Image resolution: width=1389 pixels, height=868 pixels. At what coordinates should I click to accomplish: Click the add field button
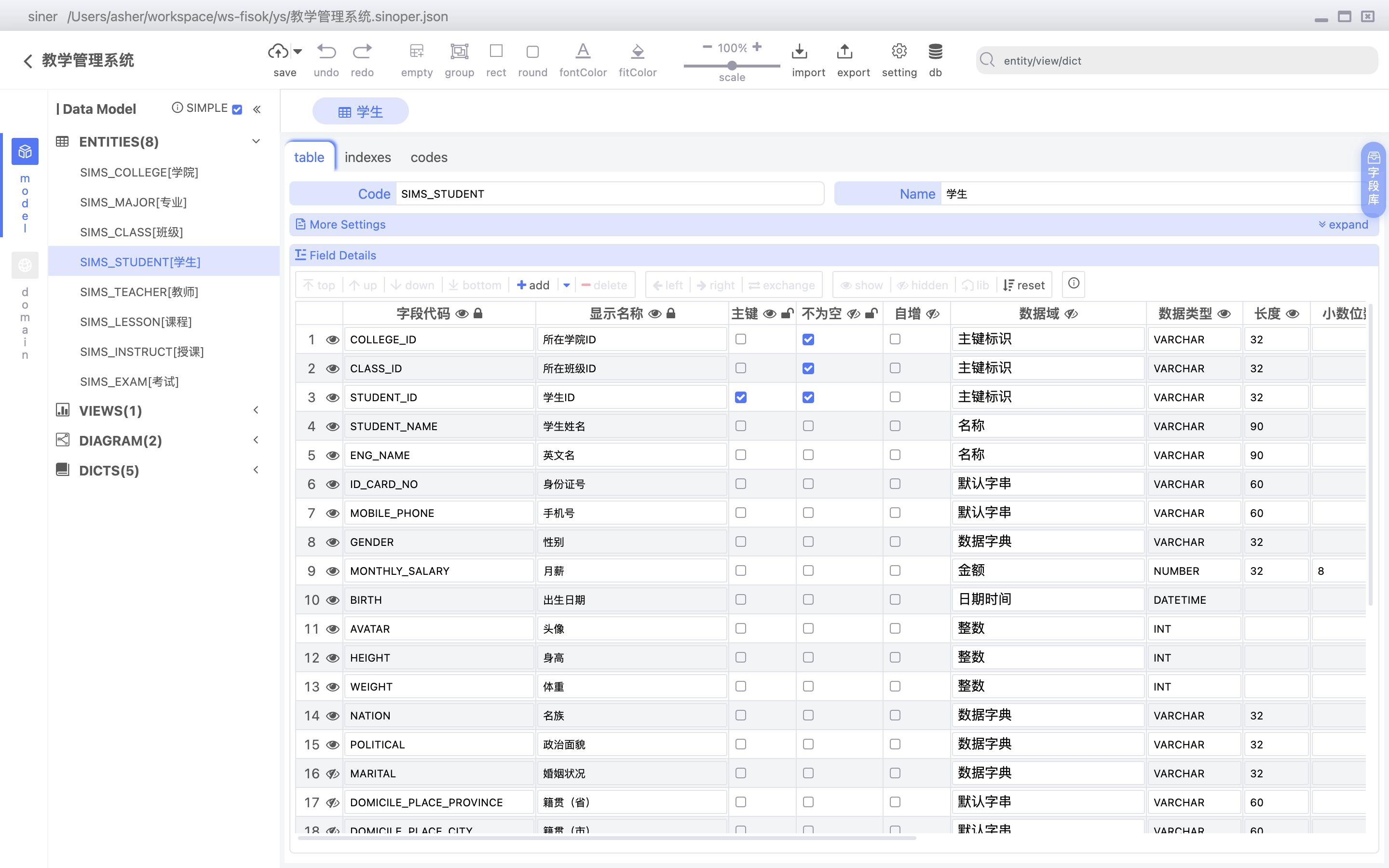point(533,285)
